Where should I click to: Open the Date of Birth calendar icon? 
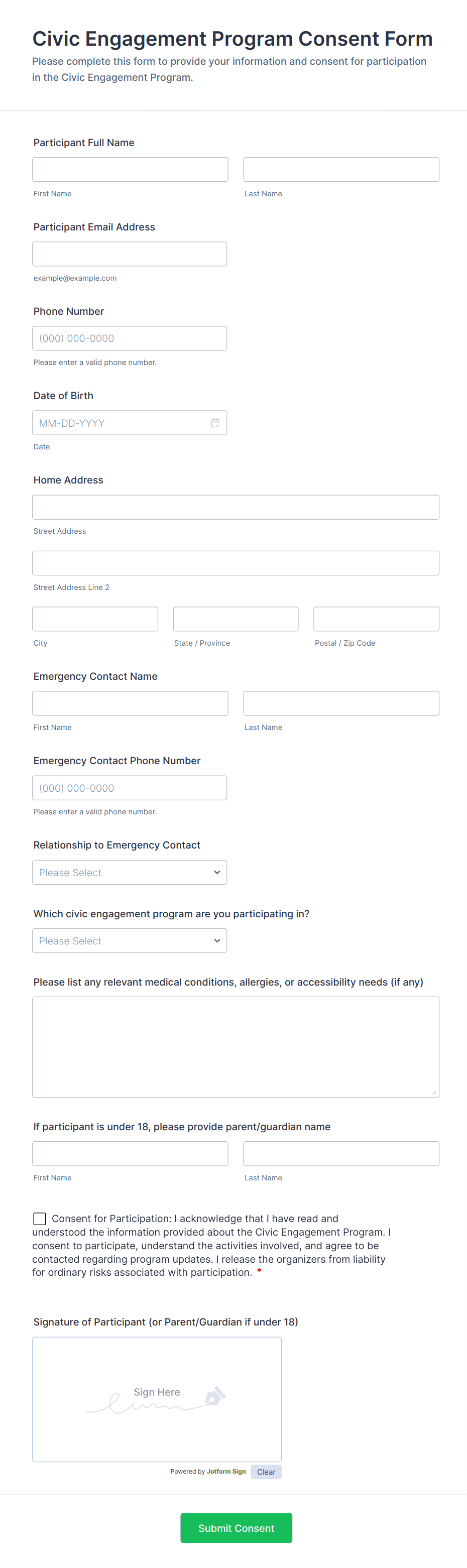(215, 423)
